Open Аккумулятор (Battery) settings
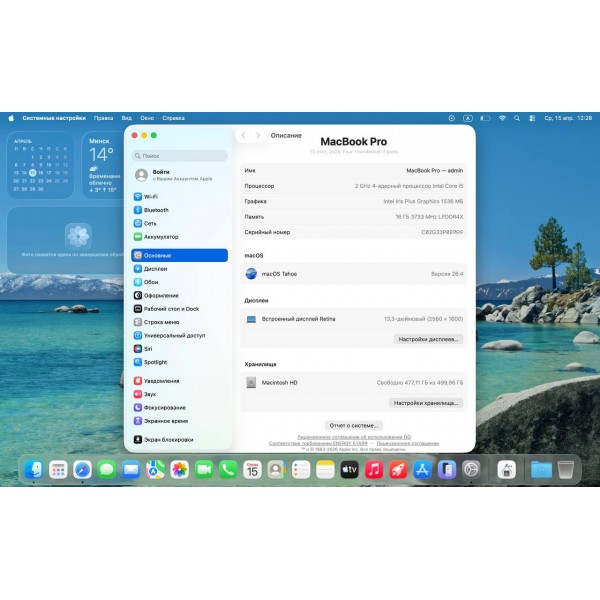 160,237
